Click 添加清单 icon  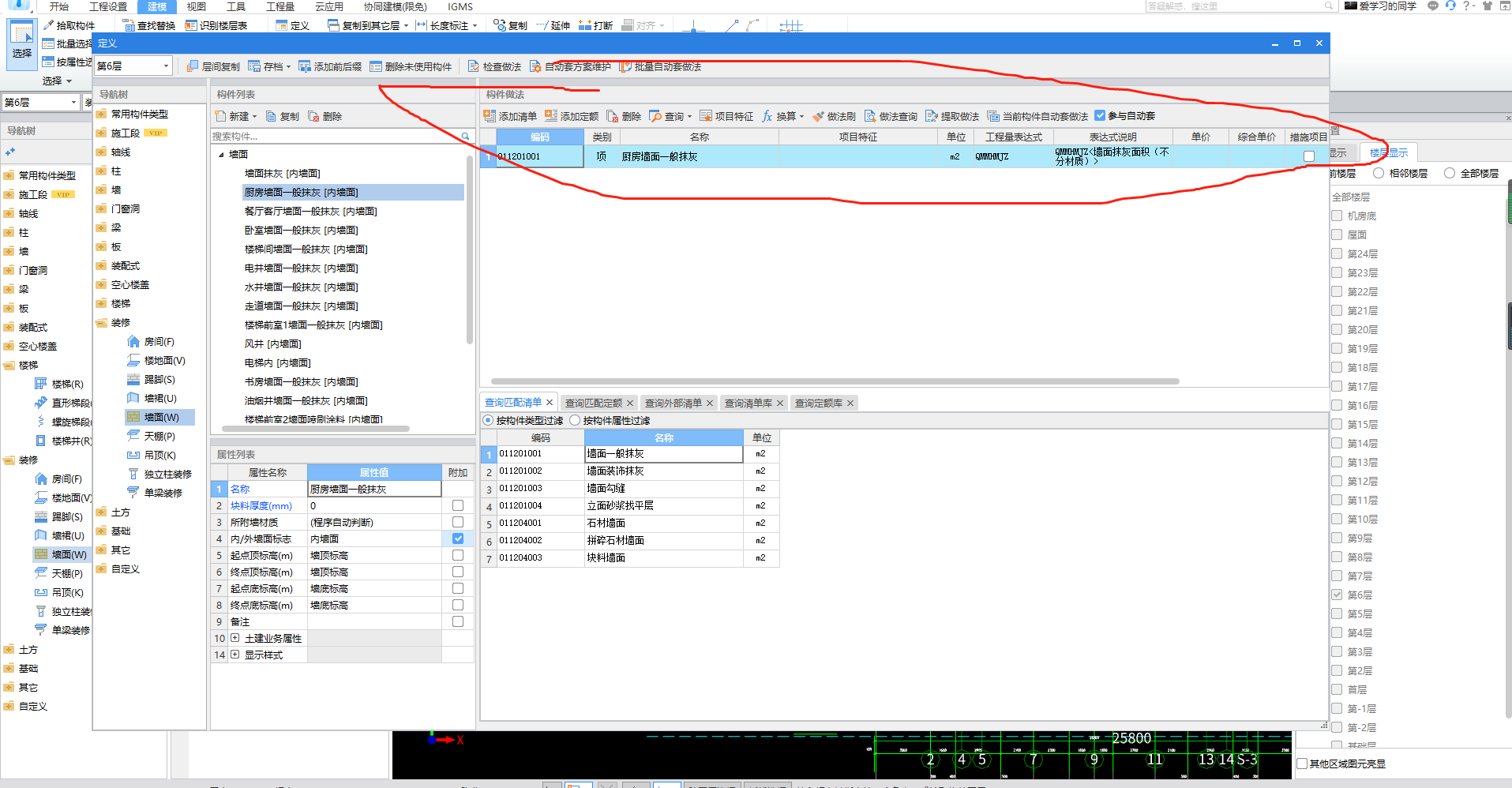[490, 116]
